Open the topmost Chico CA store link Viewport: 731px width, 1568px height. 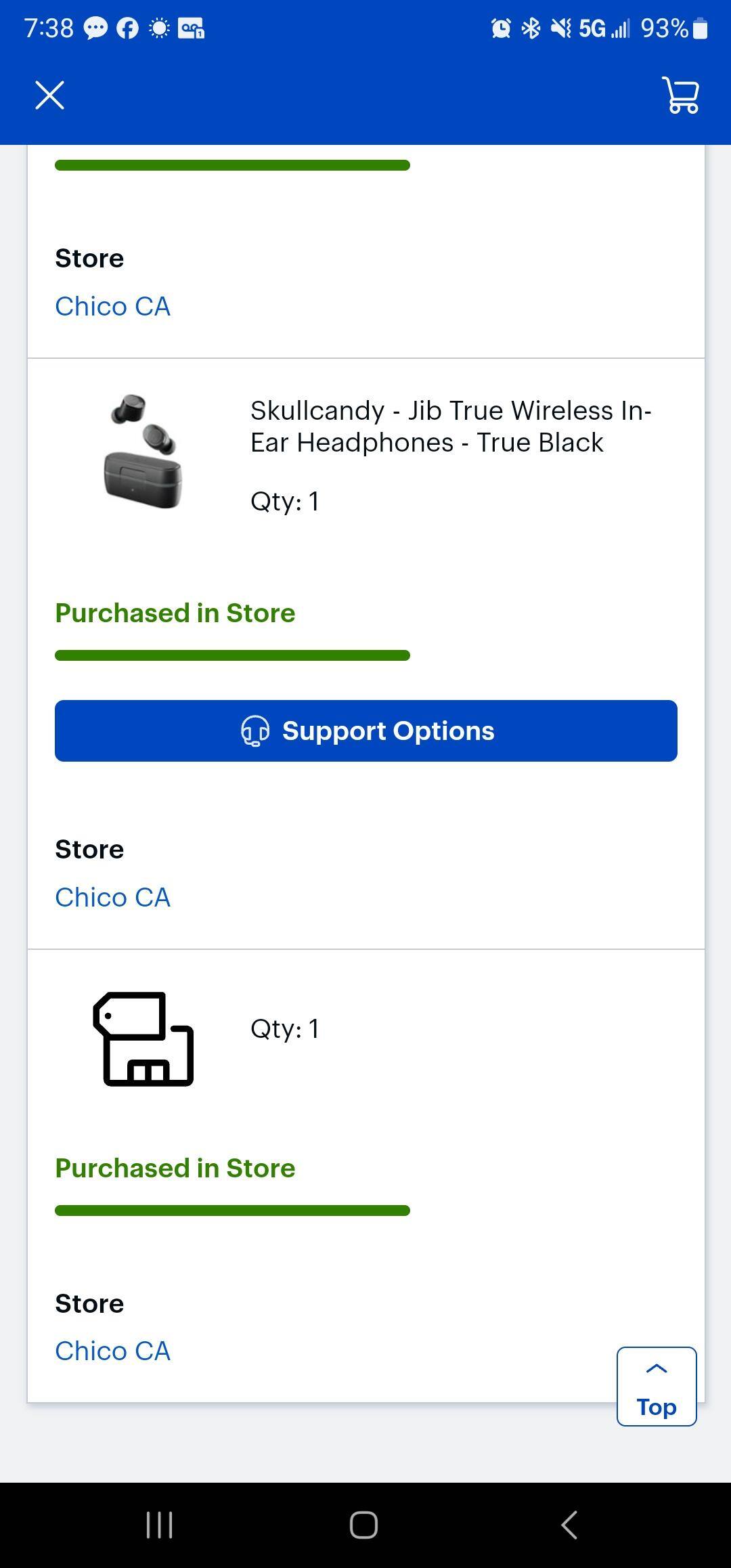(112, 306)
